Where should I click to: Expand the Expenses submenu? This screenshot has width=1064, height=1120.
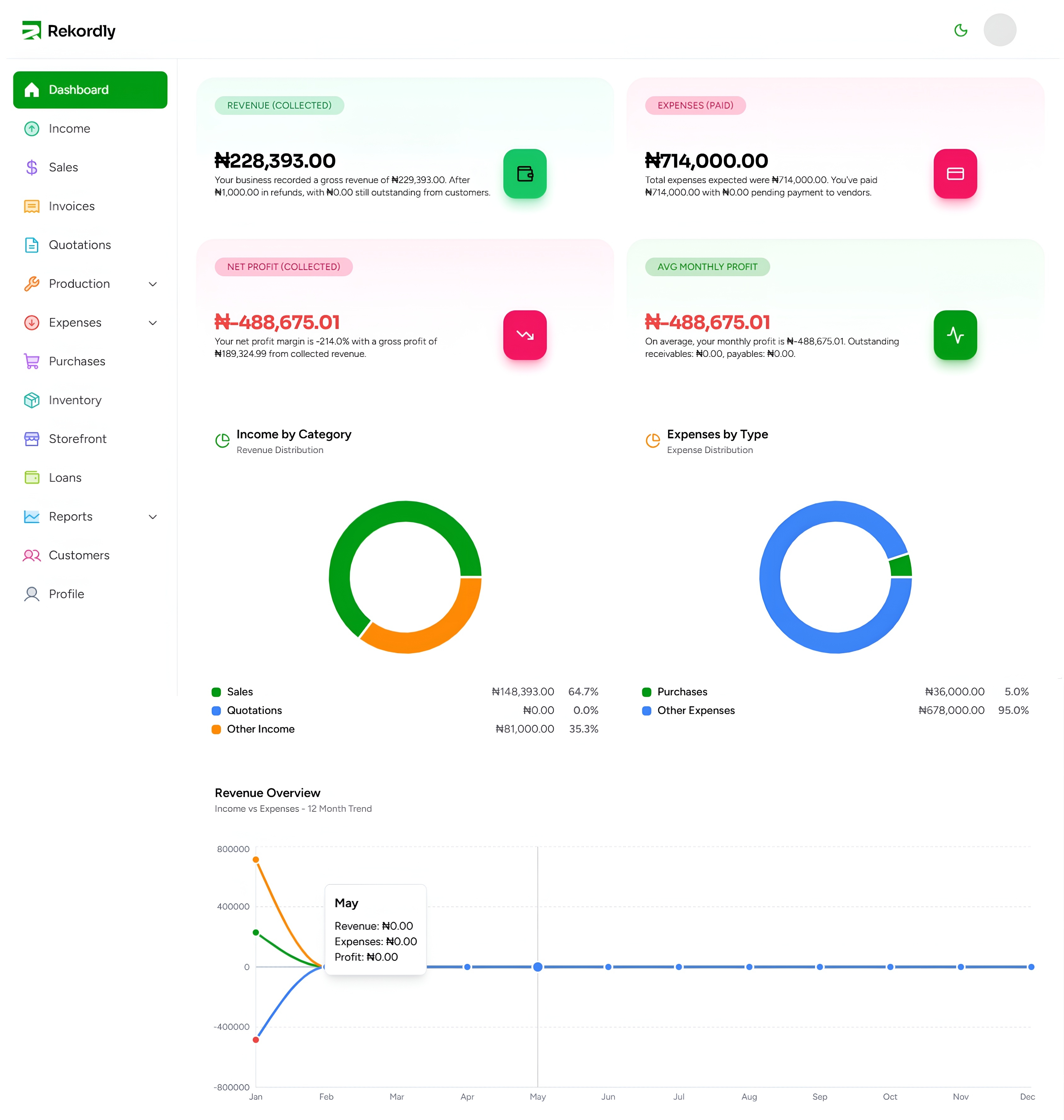[153, 322]
